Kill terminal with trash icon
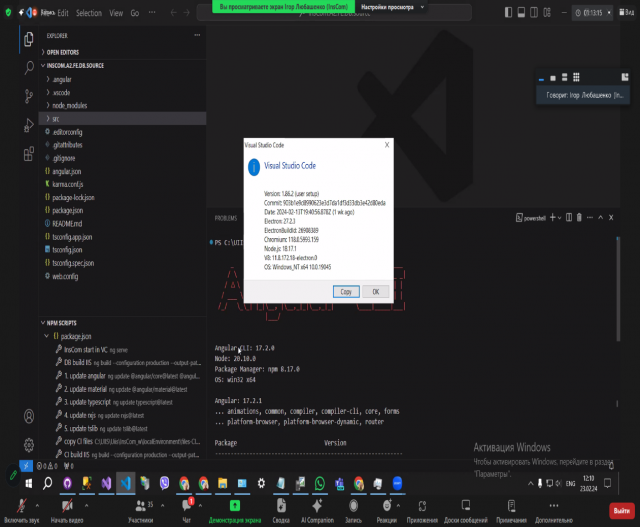 point(579,218)
